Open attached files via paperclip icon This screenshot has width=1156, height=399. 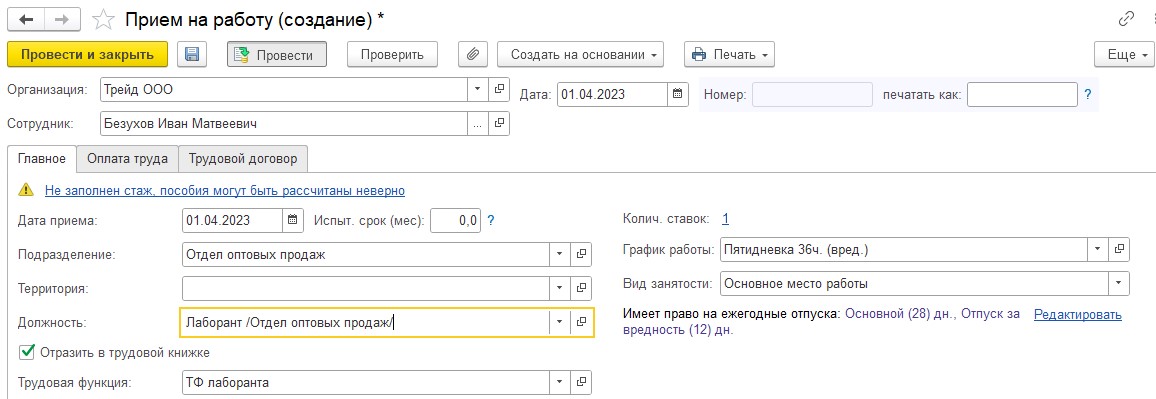coord(473,55)
